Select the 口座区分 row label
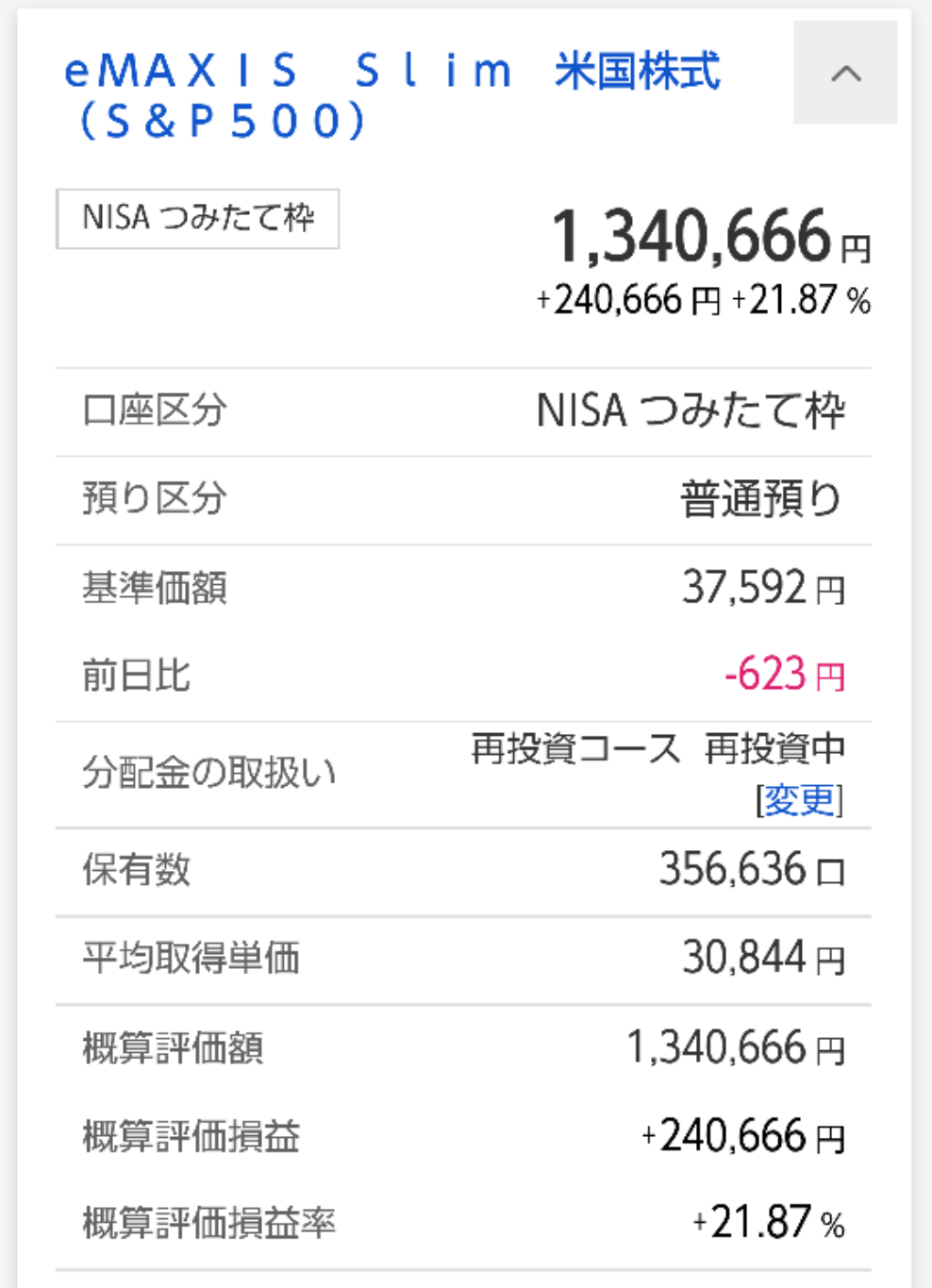Screen dimensions: 932x1288 (x=155, y=411)
